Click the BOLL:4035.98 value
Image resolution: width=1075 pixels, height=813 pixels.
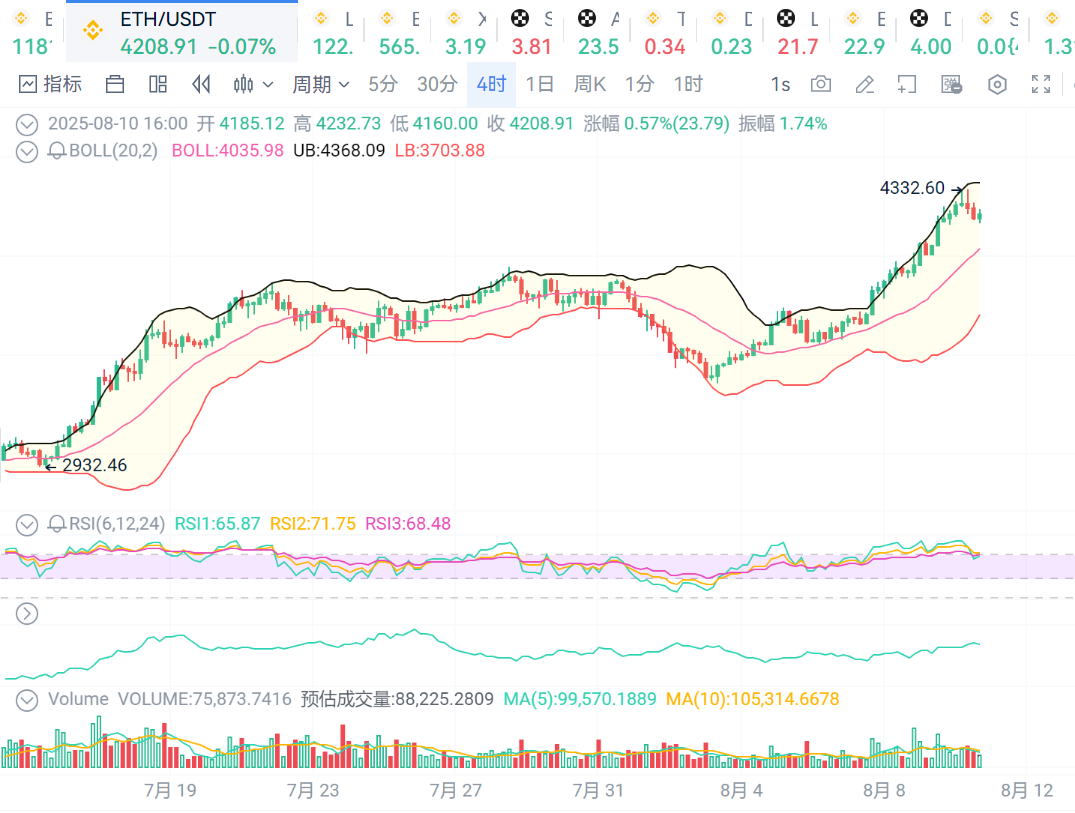point(228,151)
